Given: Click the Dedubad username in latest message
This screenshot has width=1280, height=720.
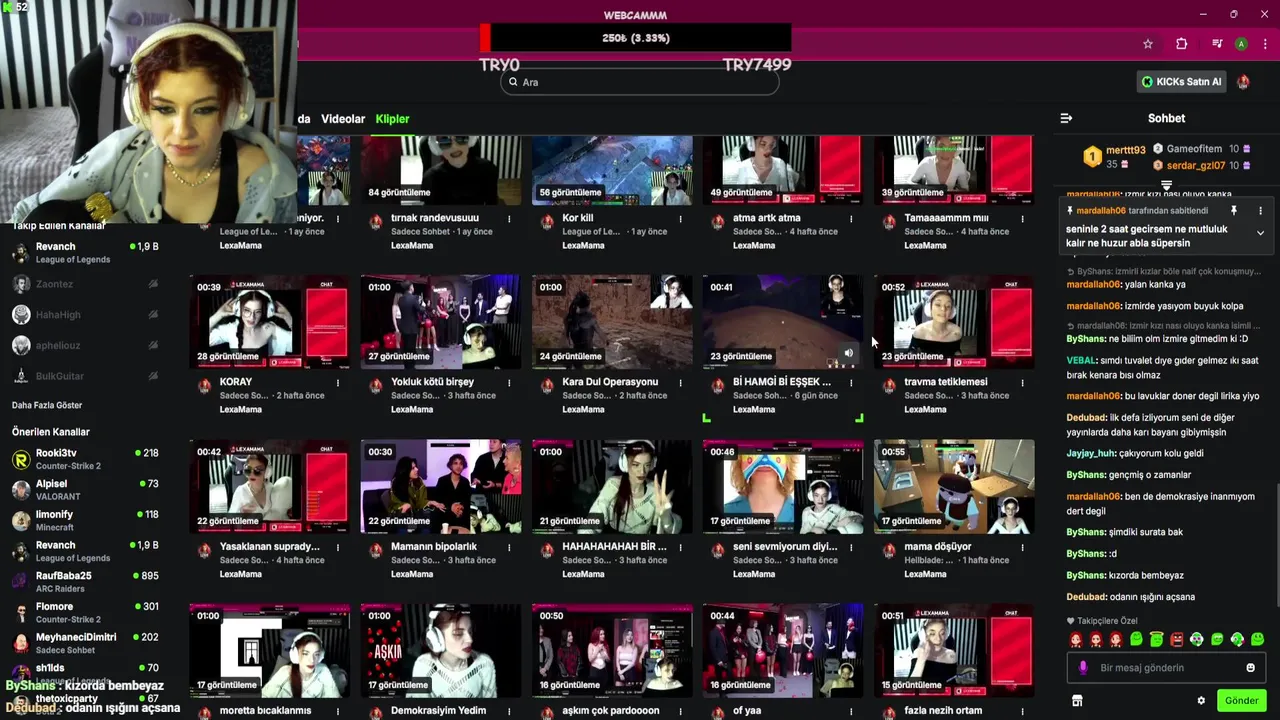Looking at the screenshot, I should pos(1086,597).
